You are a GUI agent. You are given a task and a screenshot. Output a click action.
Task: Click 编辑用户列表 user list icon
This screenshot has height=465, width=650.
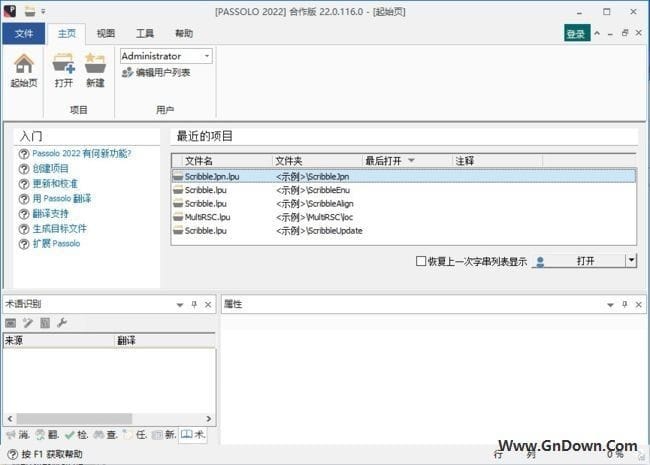coord(127,73)
